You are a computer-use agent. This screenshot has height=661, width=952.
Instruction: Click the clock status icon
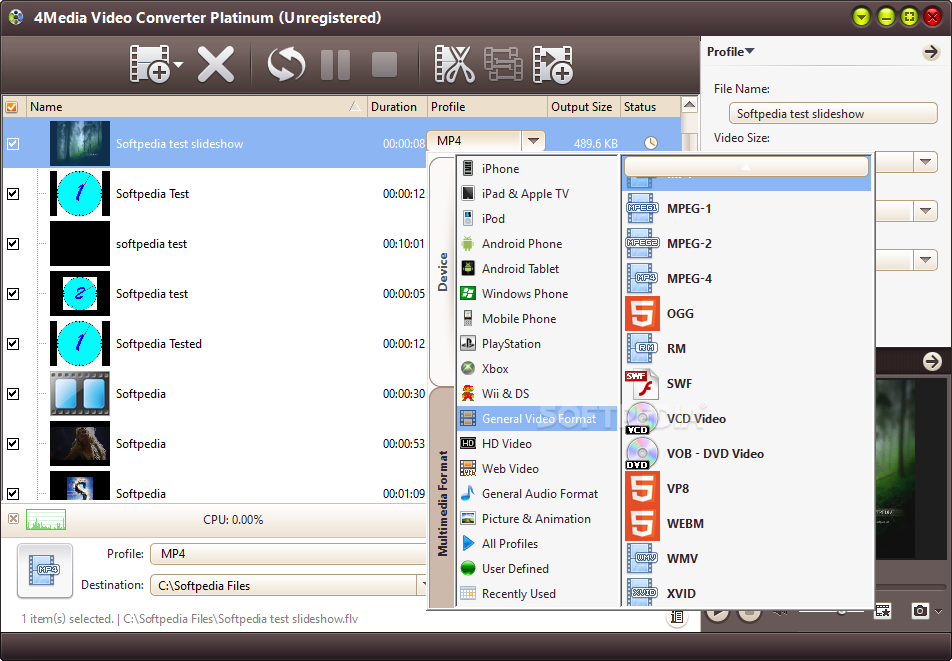651,143
